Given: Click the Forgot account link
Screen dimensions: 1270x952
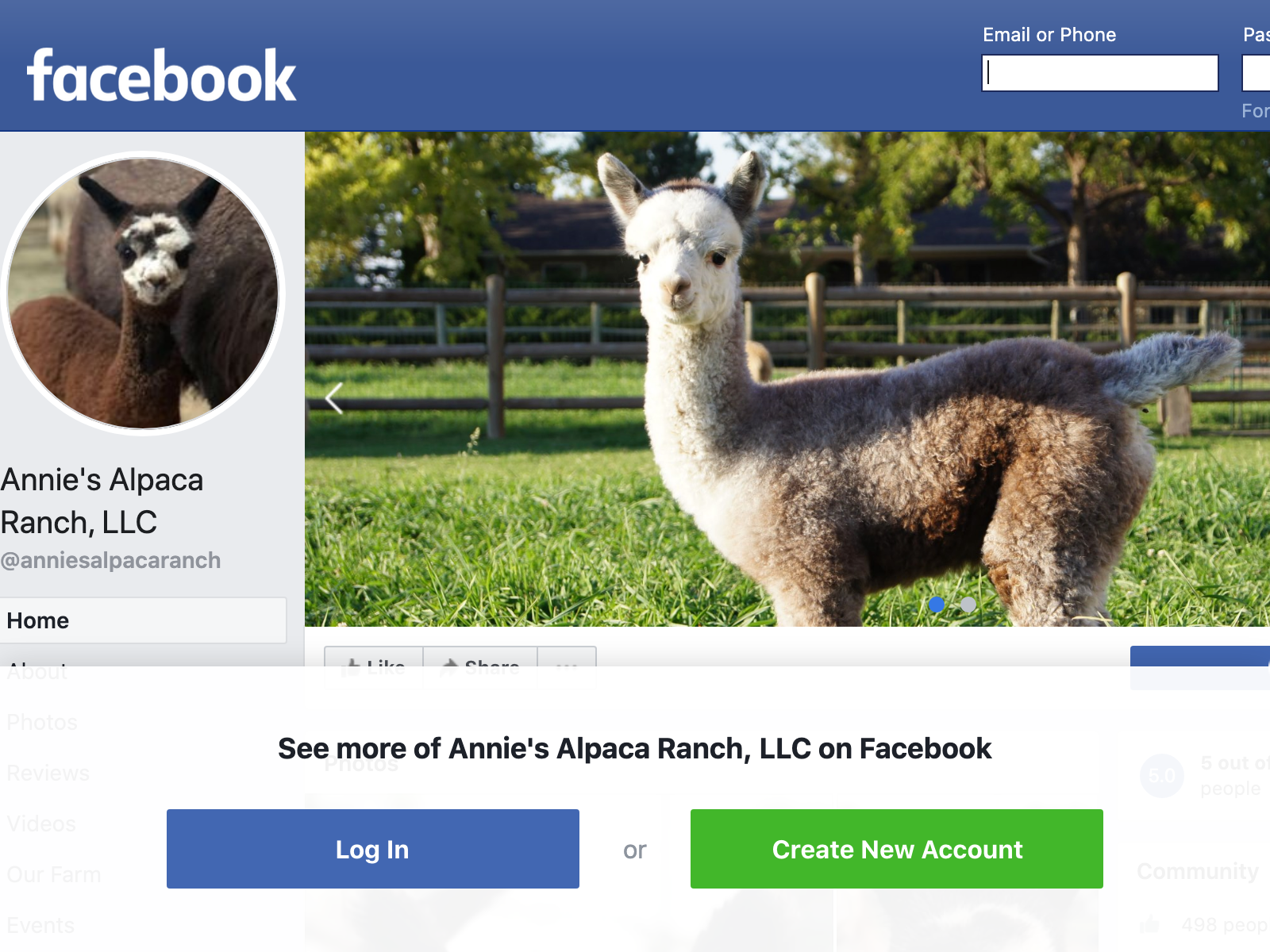Looking at the screenshot, I should [1256, 111].
